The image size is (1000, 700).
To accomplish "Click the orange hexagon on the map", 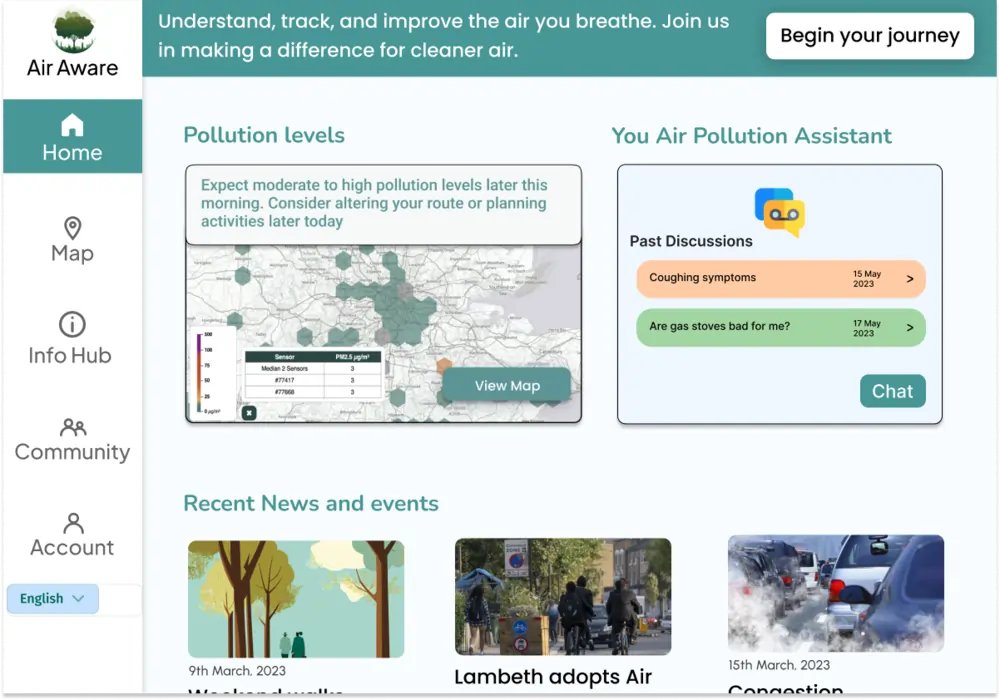I will [444, 367].
